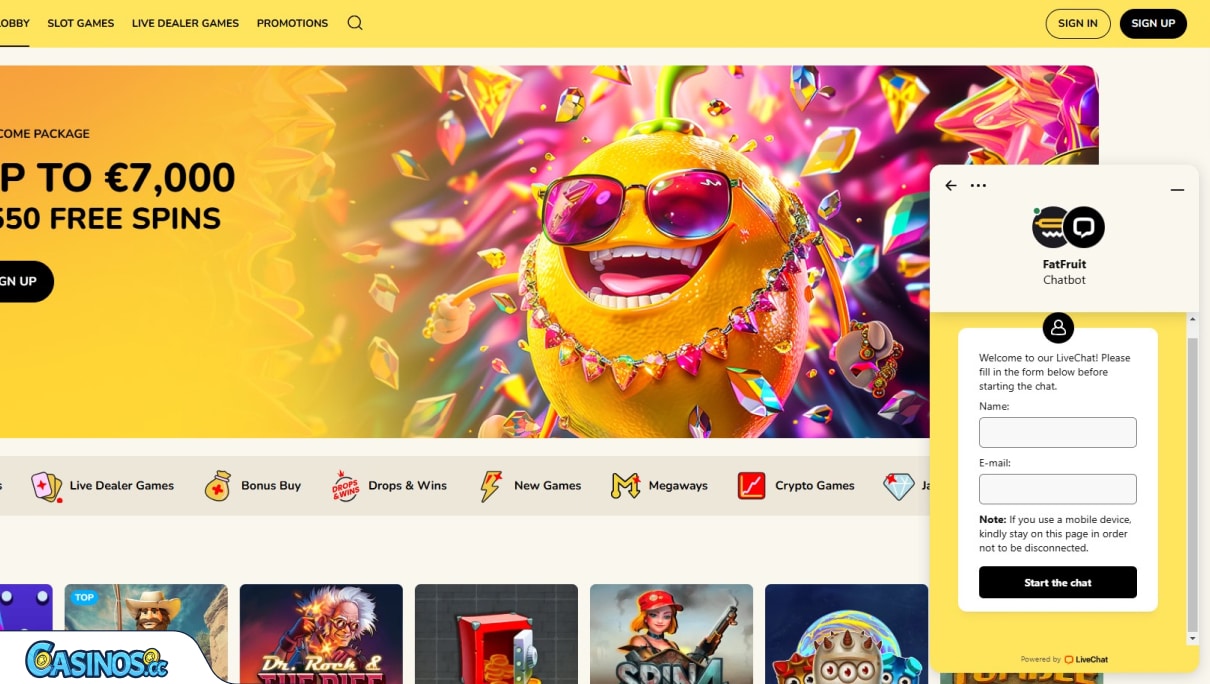Screen dimensions: 1210x684
Task: Focus the E-mail input field
Action: pyautogui.click(x=1058, y=489)
